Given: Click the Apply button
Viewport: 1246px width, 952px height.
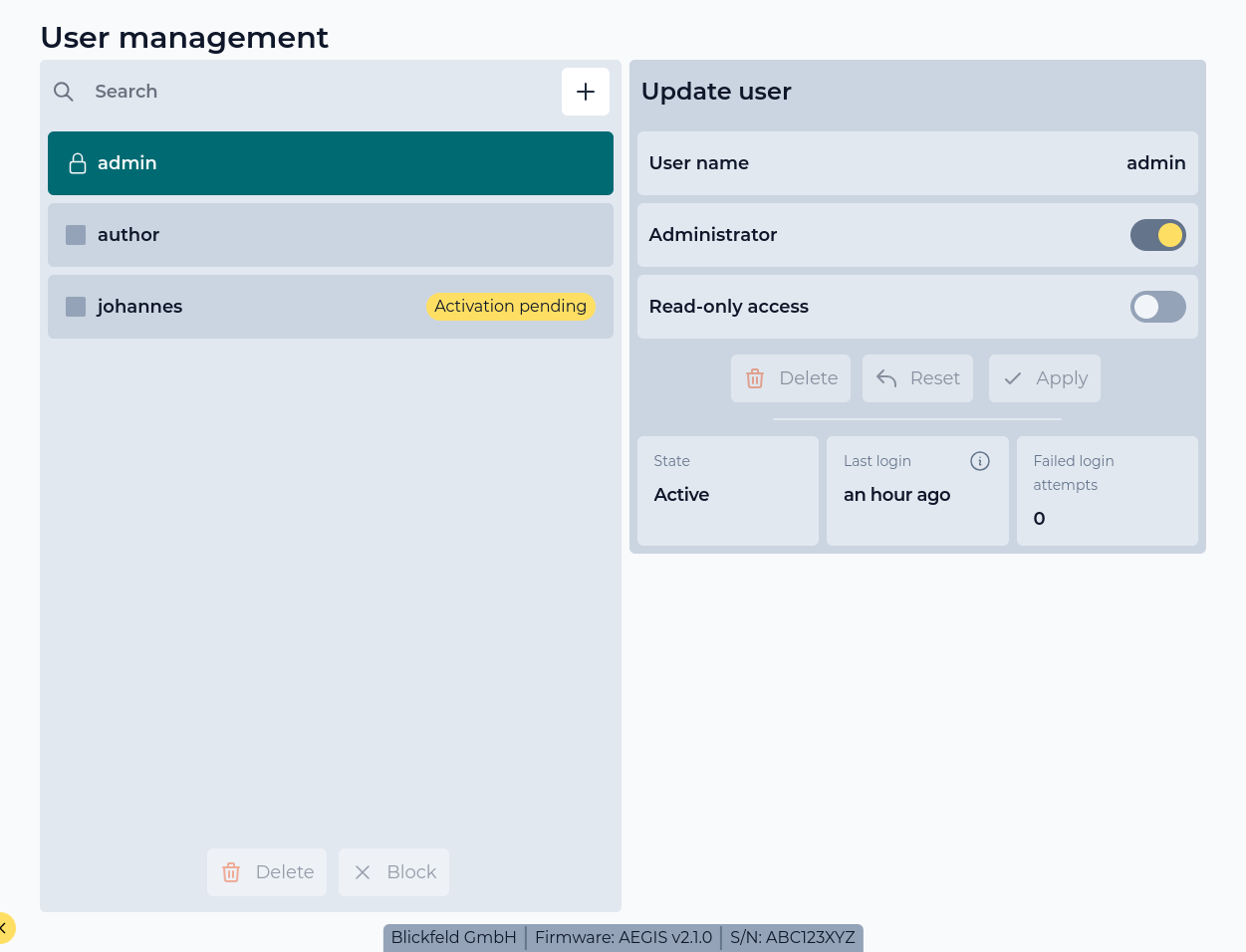Looking at the screenshot, I should (1045, 378).
